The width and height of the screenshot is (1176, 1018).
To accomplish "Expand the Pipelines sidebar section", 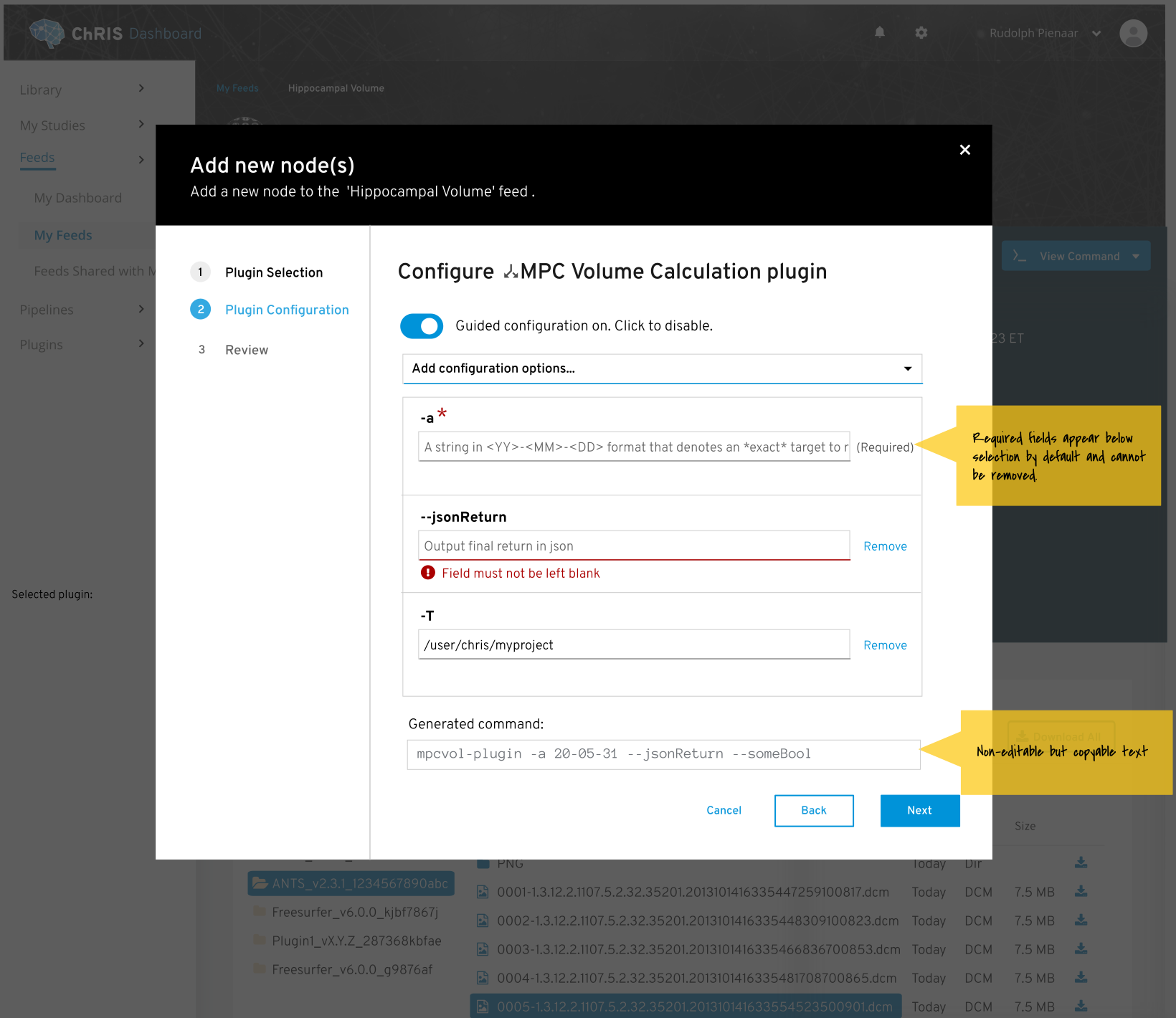I will (141, 309).
